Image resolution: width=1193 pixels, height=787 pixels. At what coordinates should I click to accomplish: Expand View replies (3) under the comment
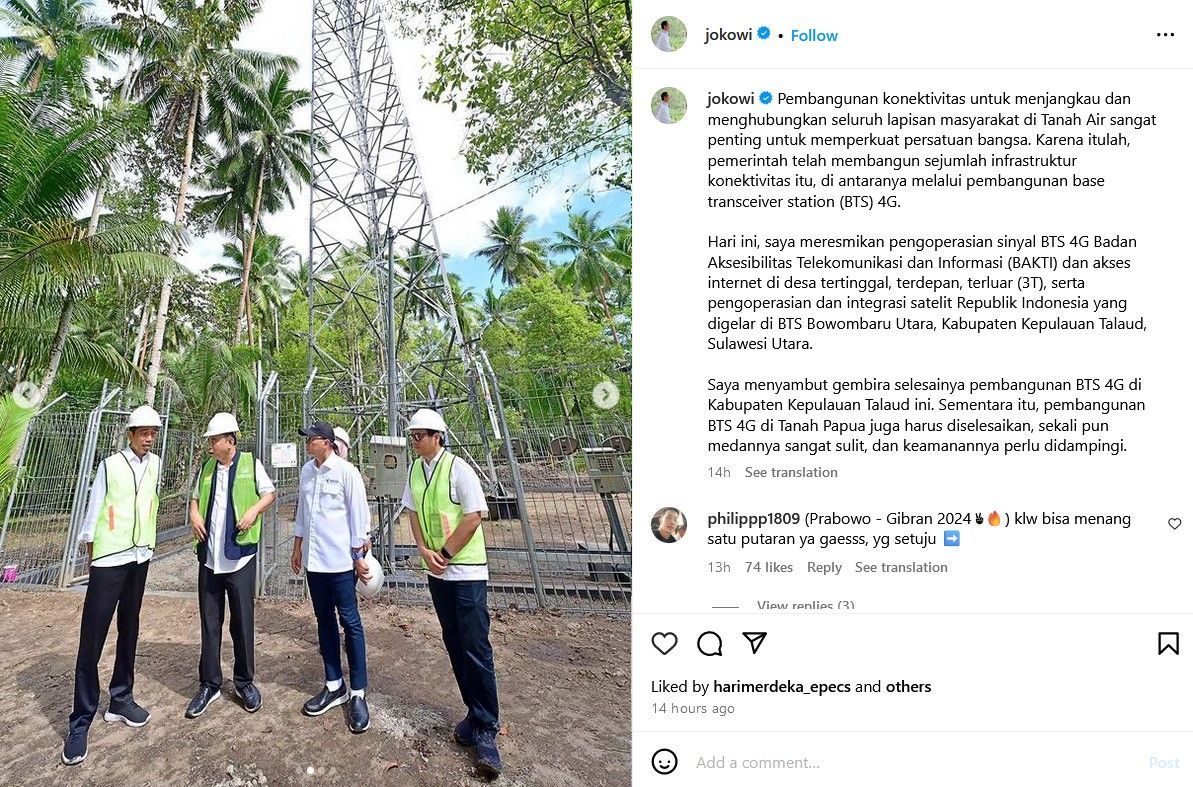pos(805,606)
